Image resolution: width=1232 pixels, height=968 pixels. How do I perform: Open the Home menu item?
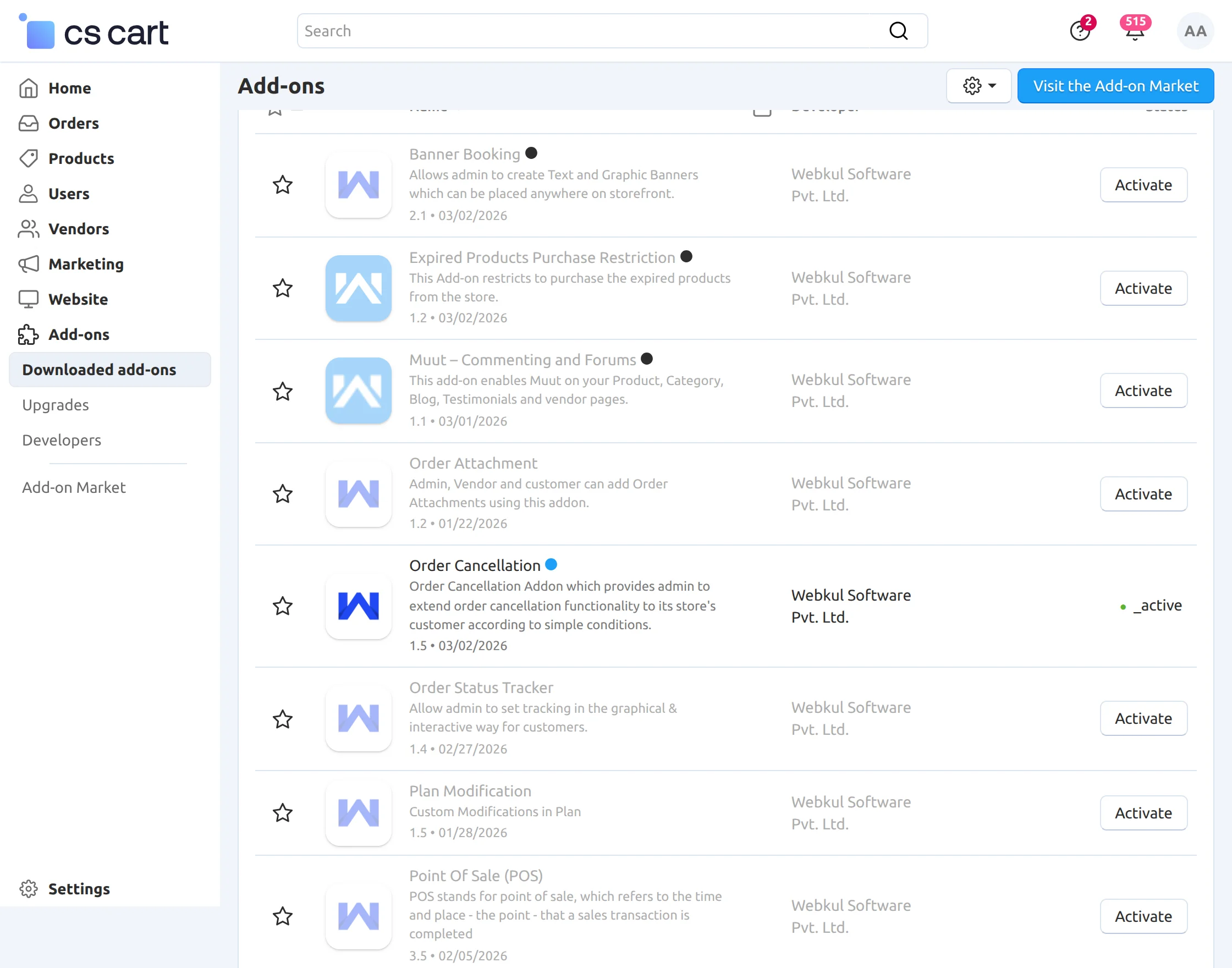(x=70, y=88)
